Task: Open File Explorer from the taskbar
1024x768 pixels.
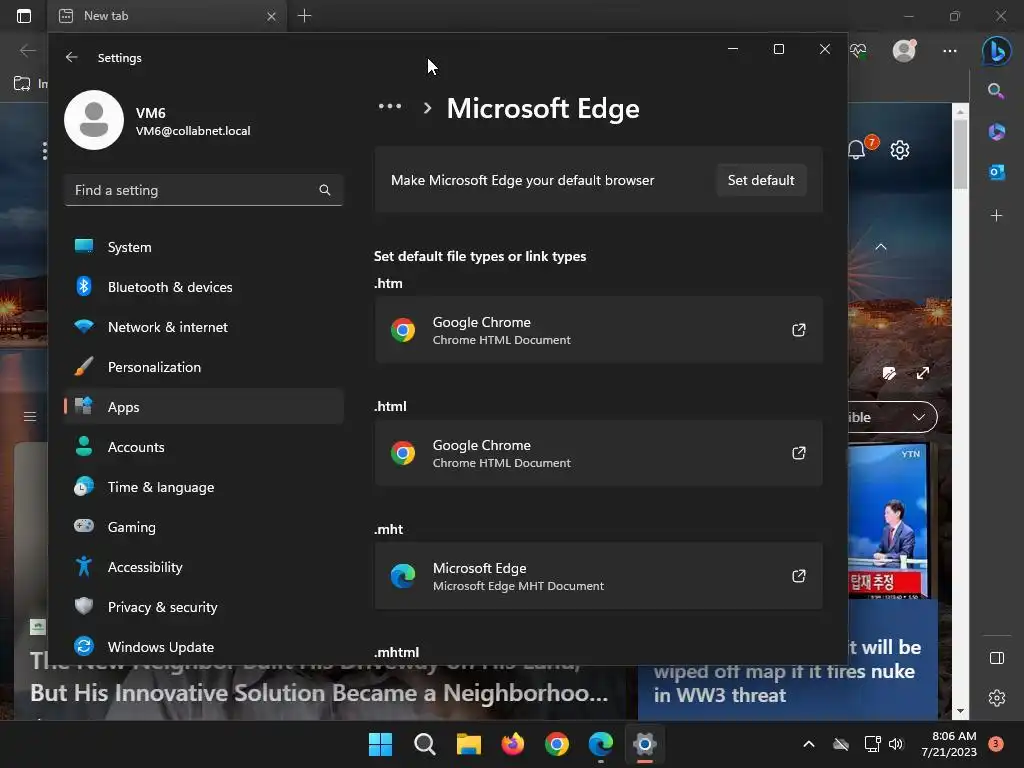Action: [x=469, y=744]
